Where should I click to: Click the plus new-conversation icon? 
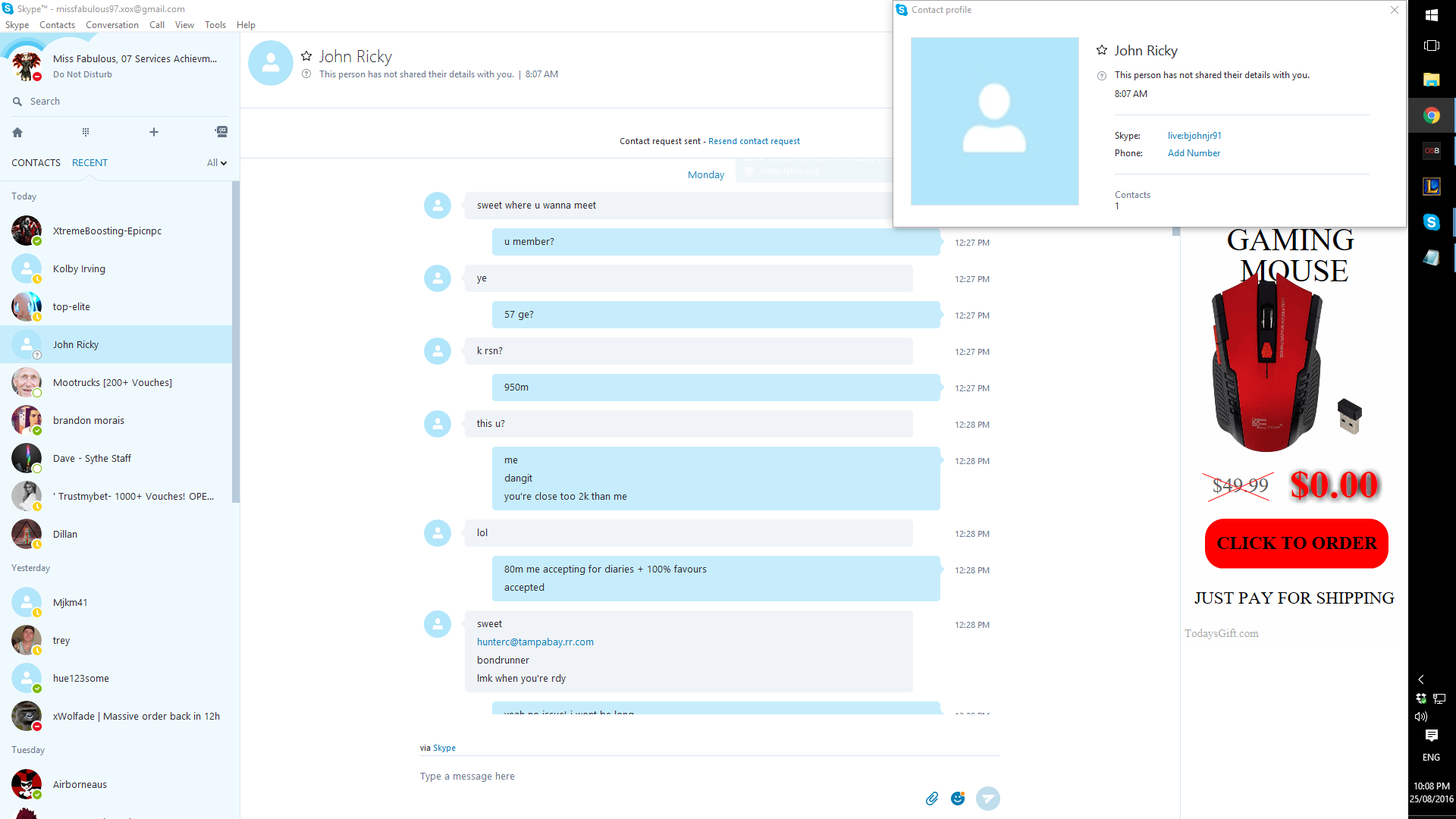[154, 132]
